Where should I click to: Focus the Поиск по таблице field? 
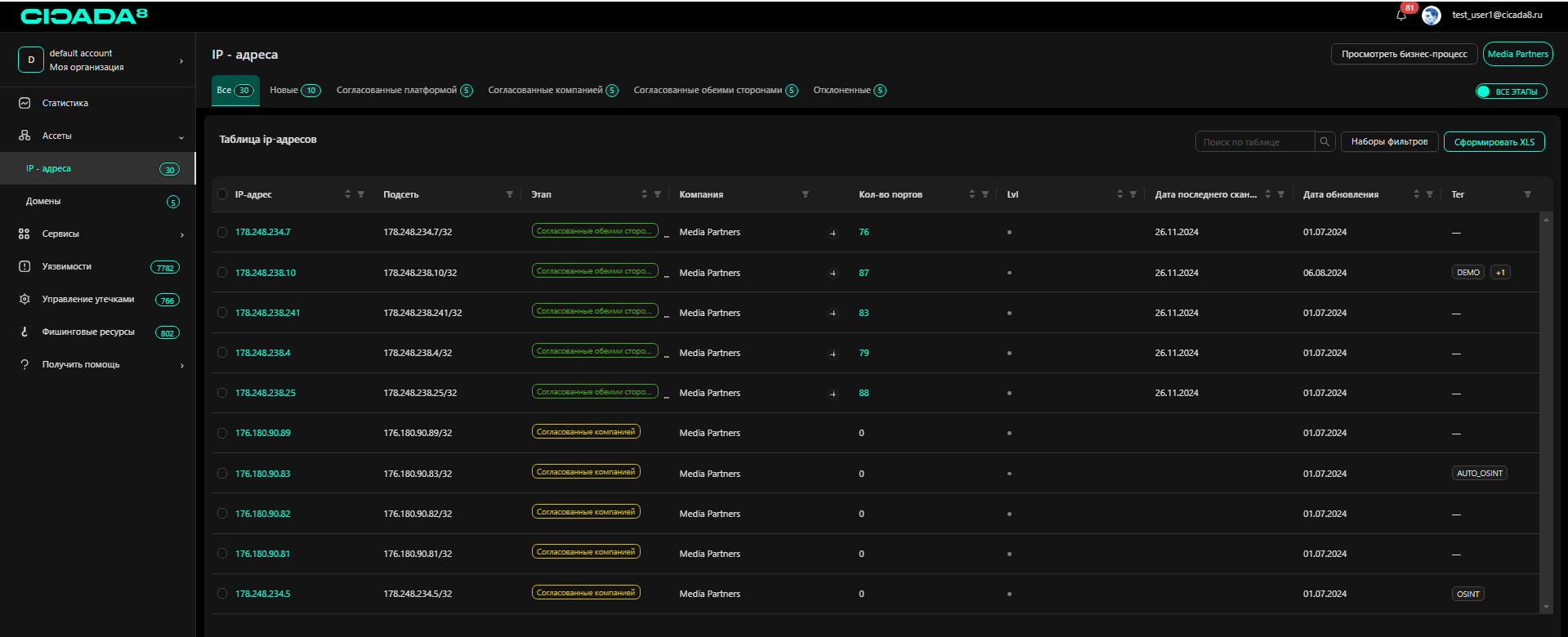pos(1255,142)
